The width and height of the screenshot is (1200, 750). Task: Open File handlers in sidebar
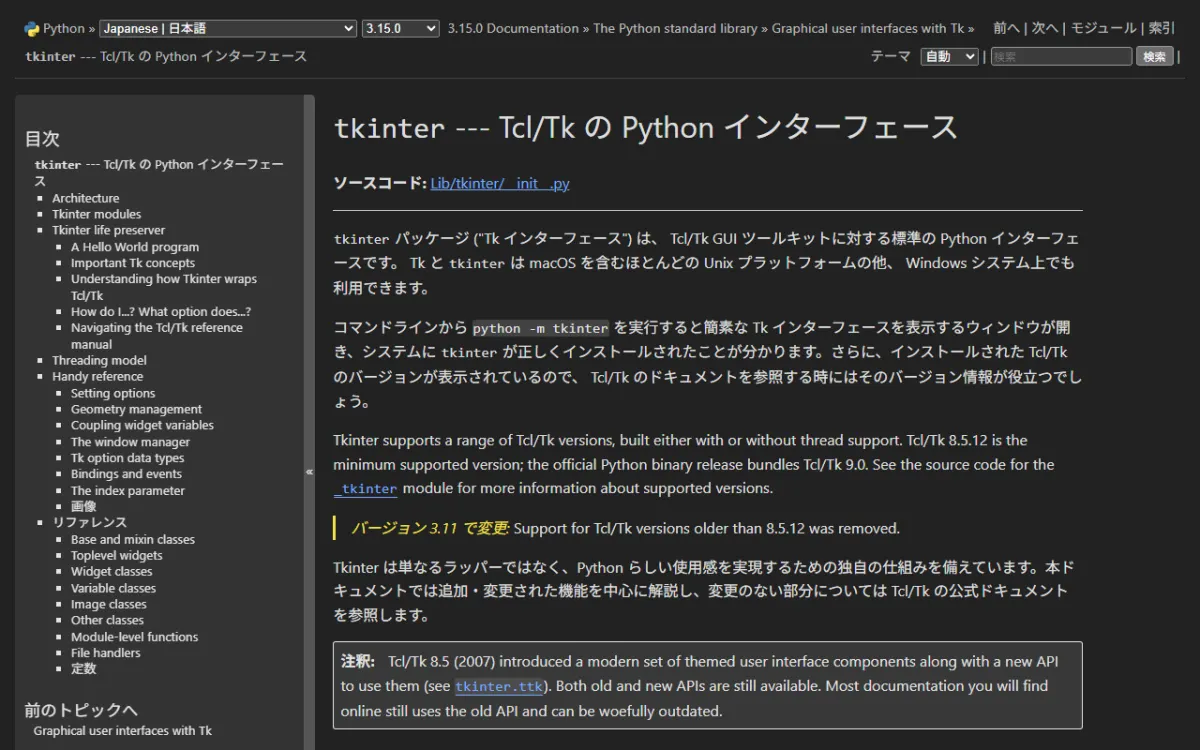coord(106,653)
